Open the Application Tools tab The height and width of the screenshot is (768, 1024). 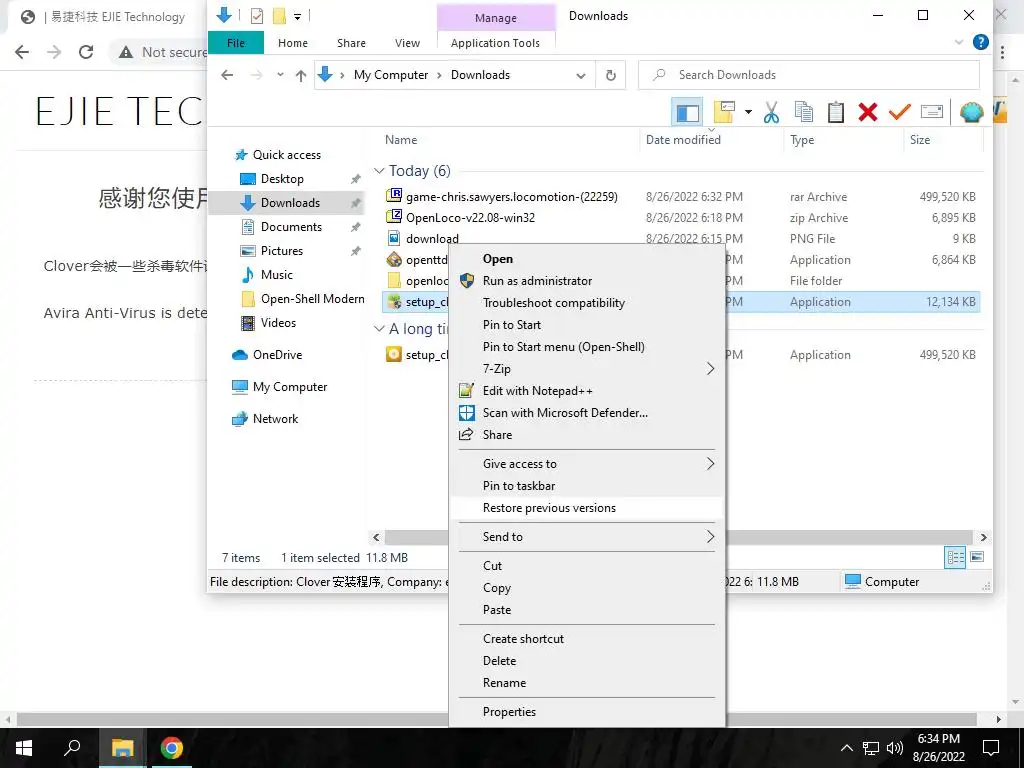tap(496, 43)
